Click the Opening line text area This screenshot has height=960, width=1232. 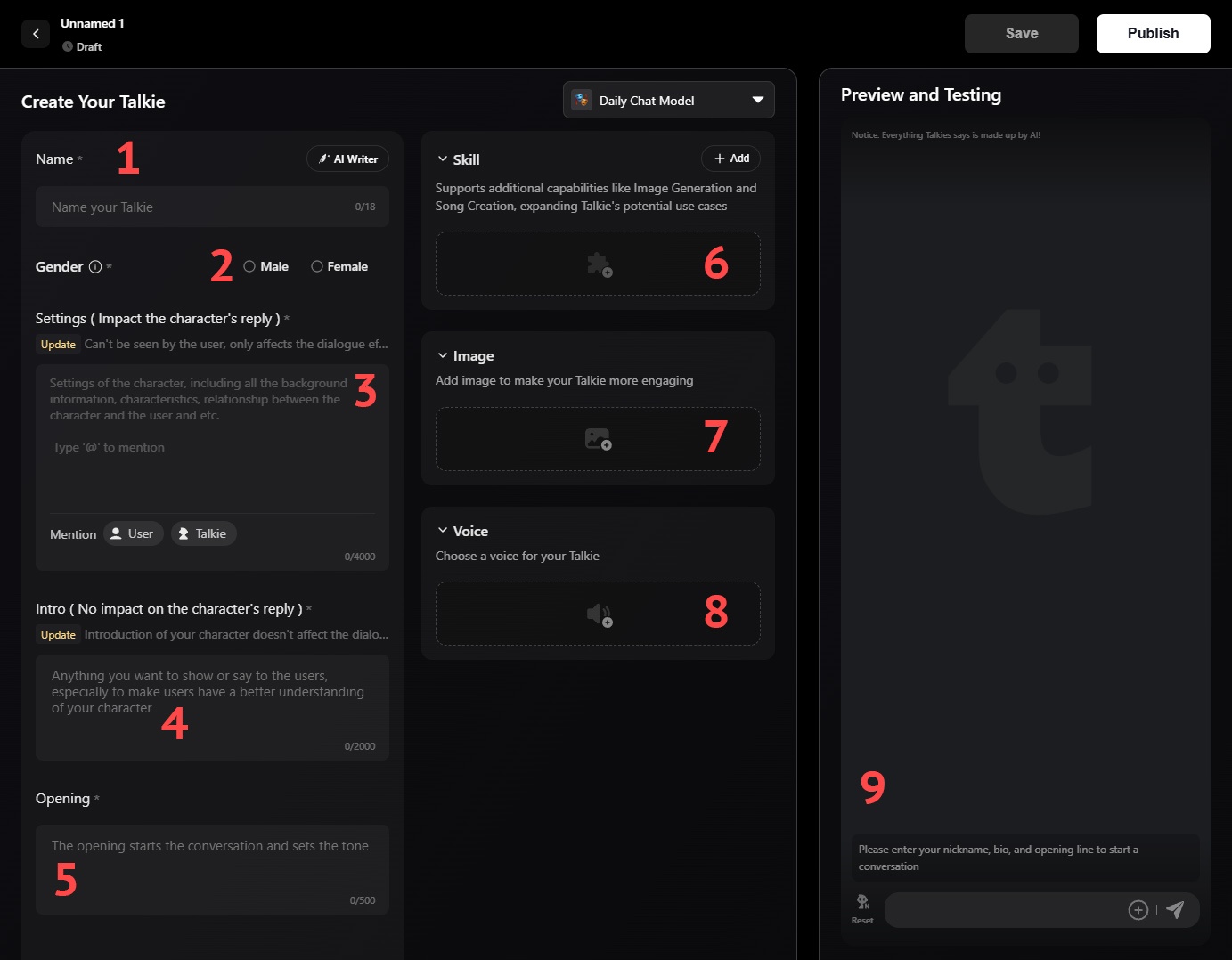(x=212, y=869)
